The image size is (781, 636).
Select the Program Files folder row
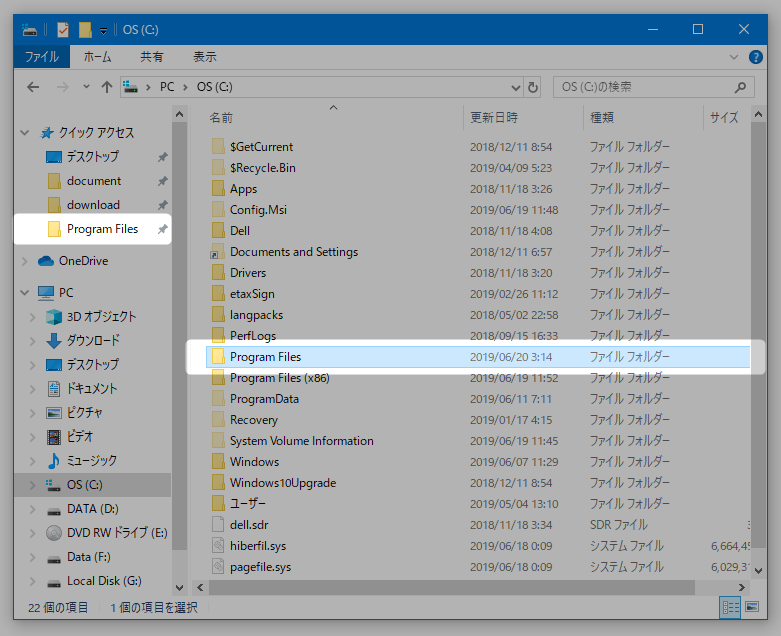click(x=478, y=357)
